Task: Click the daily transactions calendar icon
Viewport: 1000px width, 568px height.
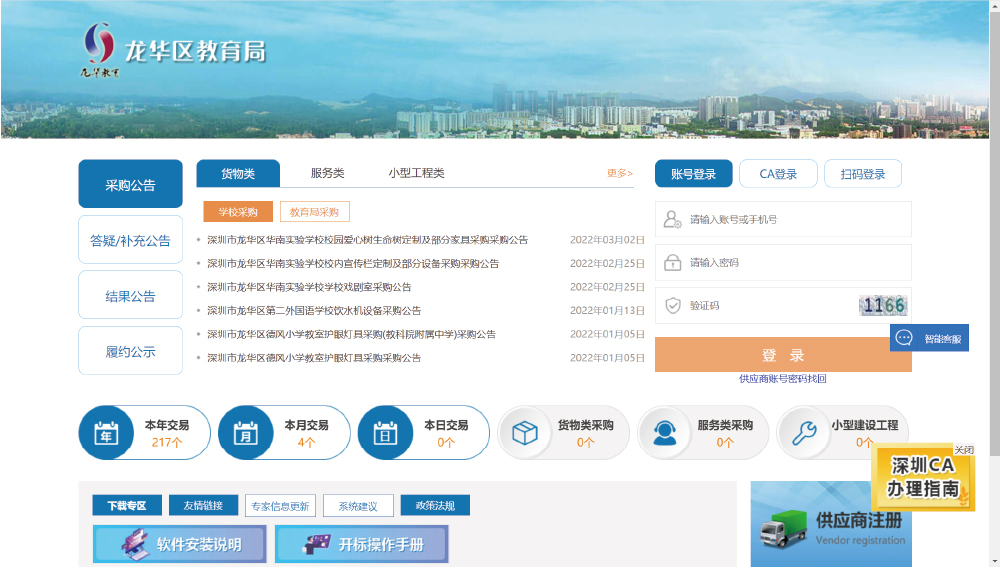Action: click(385, 433)
